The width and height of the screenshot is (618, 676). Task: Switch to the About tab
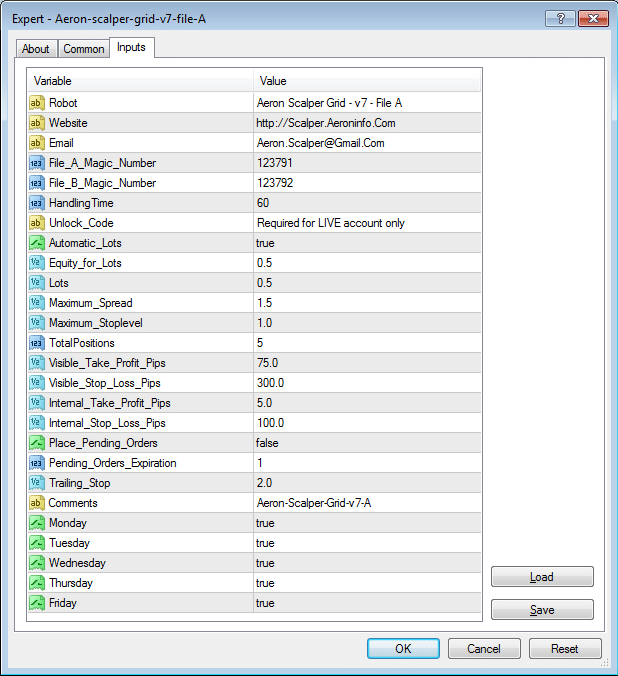point(36,49)
